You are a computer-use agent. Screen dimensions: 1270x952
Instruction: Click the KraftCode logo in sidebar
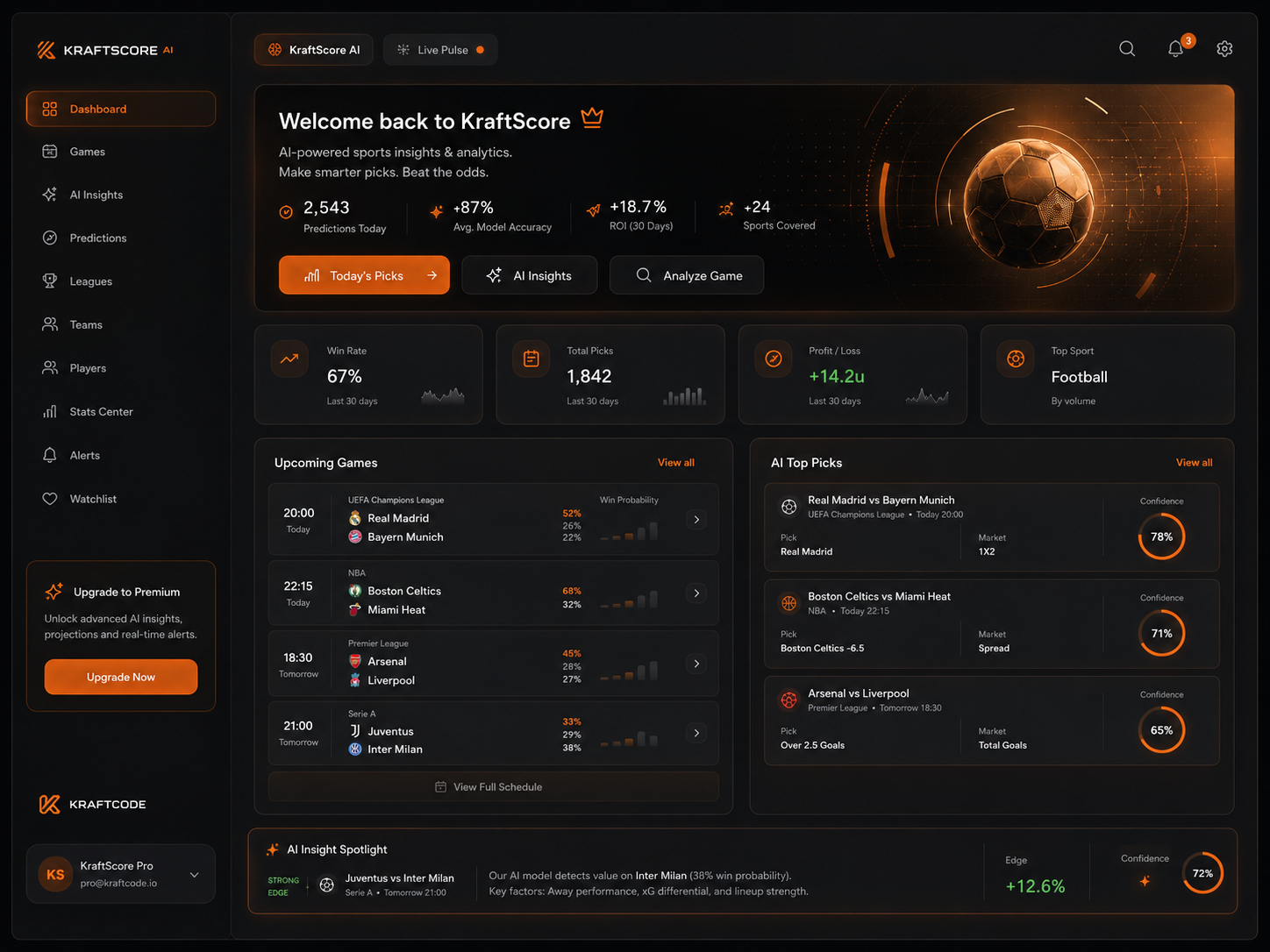tap(93, 804)
